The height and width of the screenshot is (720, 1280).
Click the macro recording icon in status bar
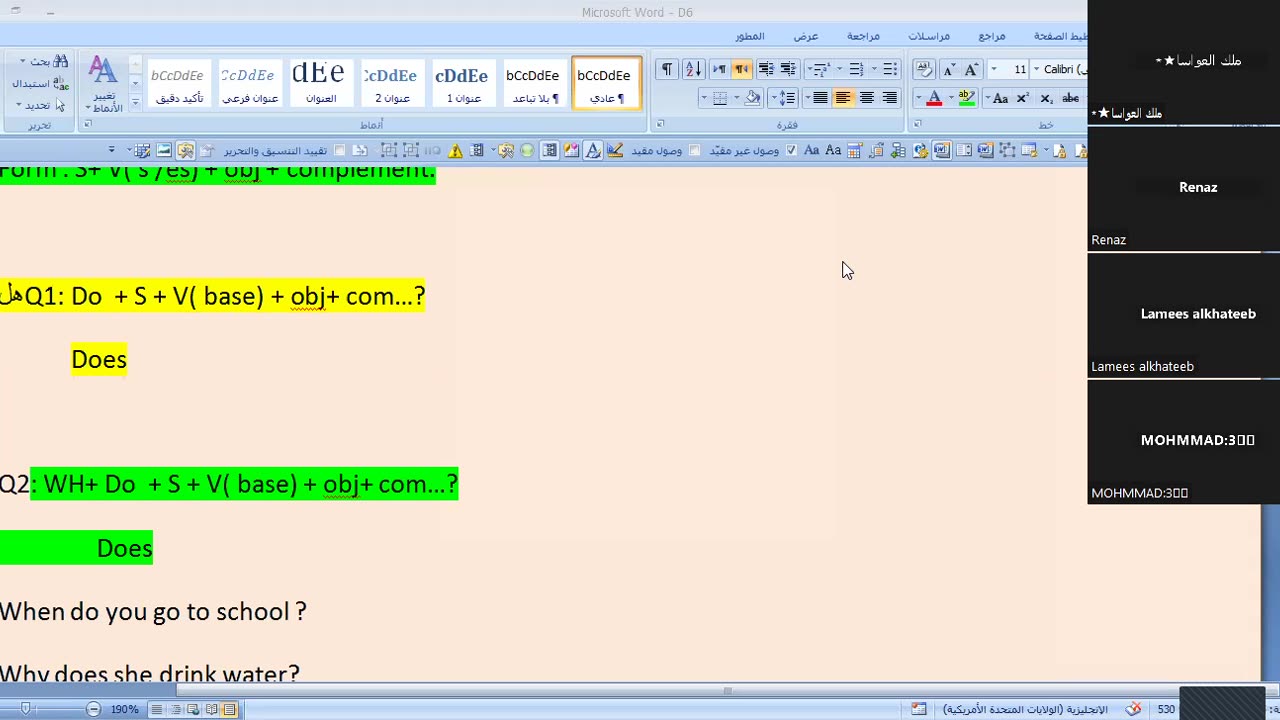[919, 709]
